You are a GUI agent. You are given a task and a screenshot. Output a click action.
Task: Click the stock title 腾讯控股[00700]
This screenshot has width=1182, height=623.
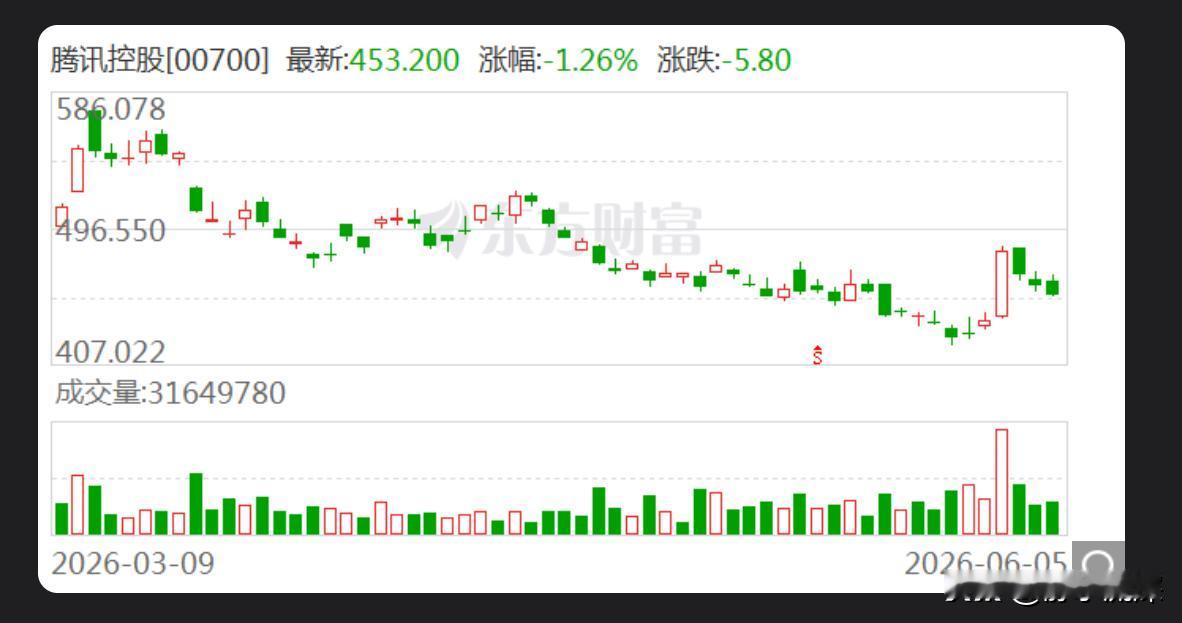click(x=160, y=60)
